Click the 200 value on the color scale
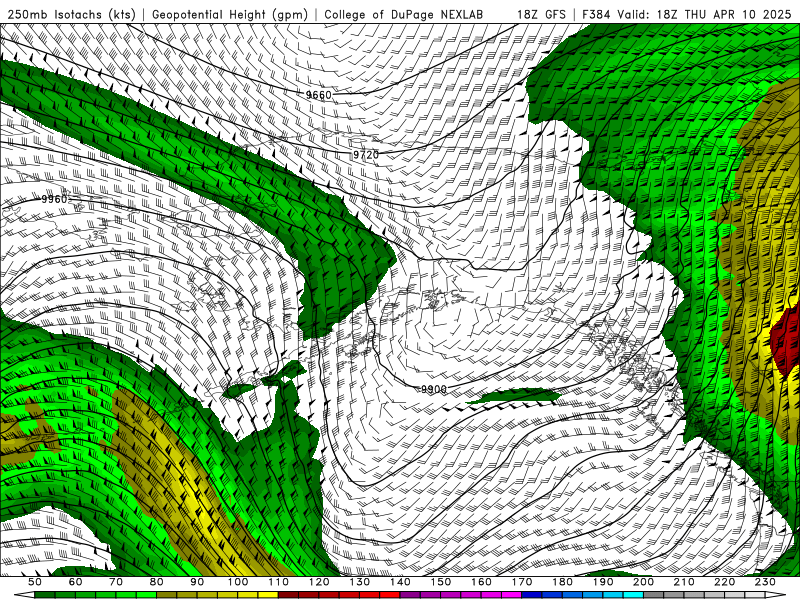The image size is (800, 600). (643, 582)
